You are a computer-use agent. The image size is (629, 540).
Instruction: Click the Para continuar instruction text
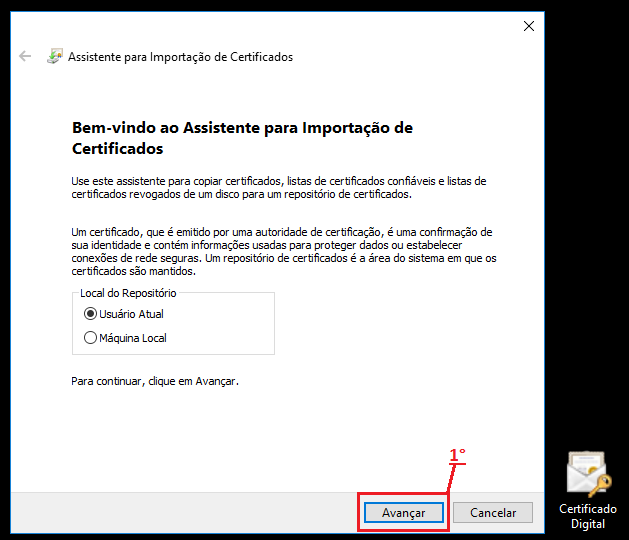(x=155, y=381)
